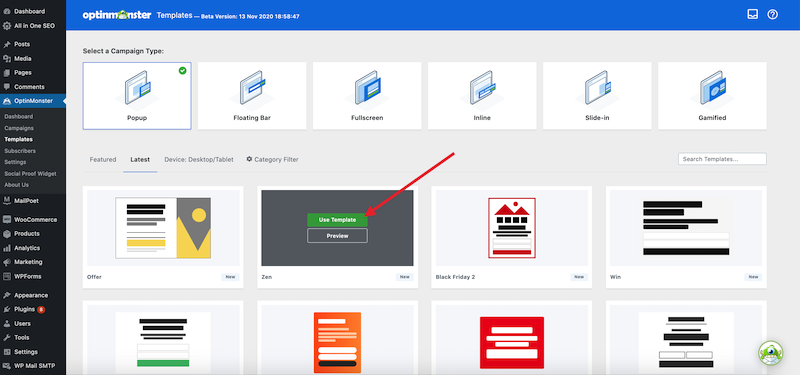Open Campaigns in OptinMonster submenu
Image resolution: width=800 pixels, height=375 pixels.
[19, 128]
